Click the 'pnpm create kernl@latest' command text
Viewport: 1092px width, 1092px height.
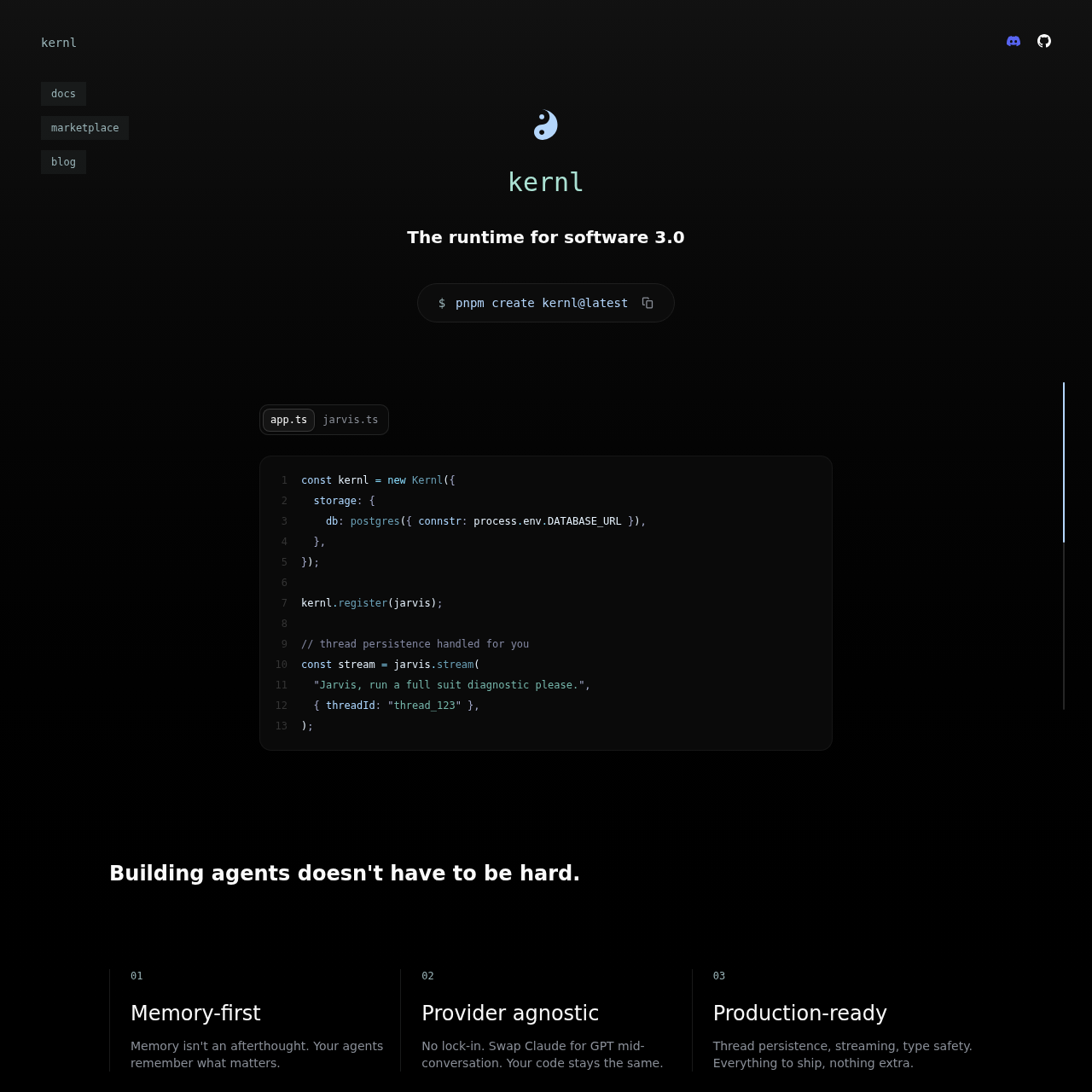coord(542,303)
